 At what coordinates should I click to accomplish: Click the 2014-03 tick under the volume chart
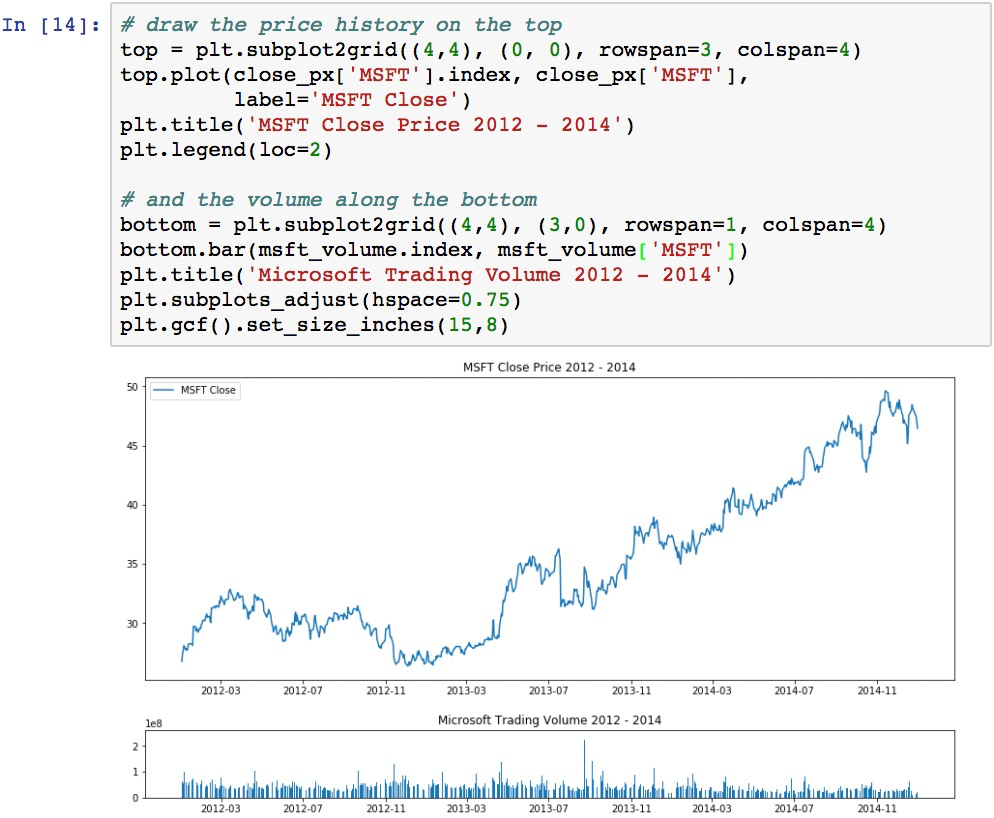click(711, 808)
